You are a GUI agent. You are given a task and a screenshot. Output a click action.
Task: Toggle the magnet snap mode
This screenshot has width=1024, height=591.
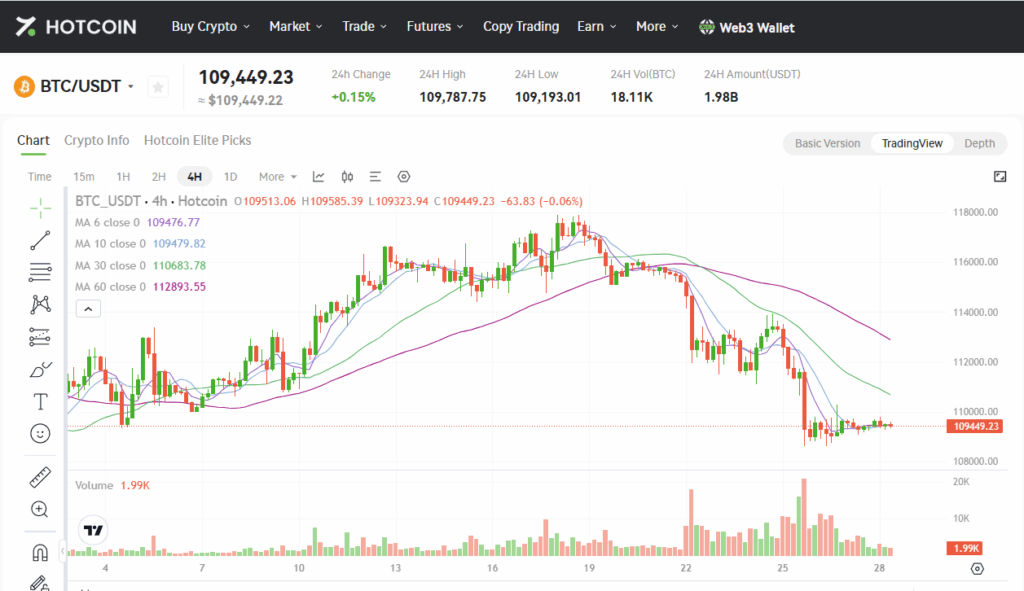coord(40,552)
